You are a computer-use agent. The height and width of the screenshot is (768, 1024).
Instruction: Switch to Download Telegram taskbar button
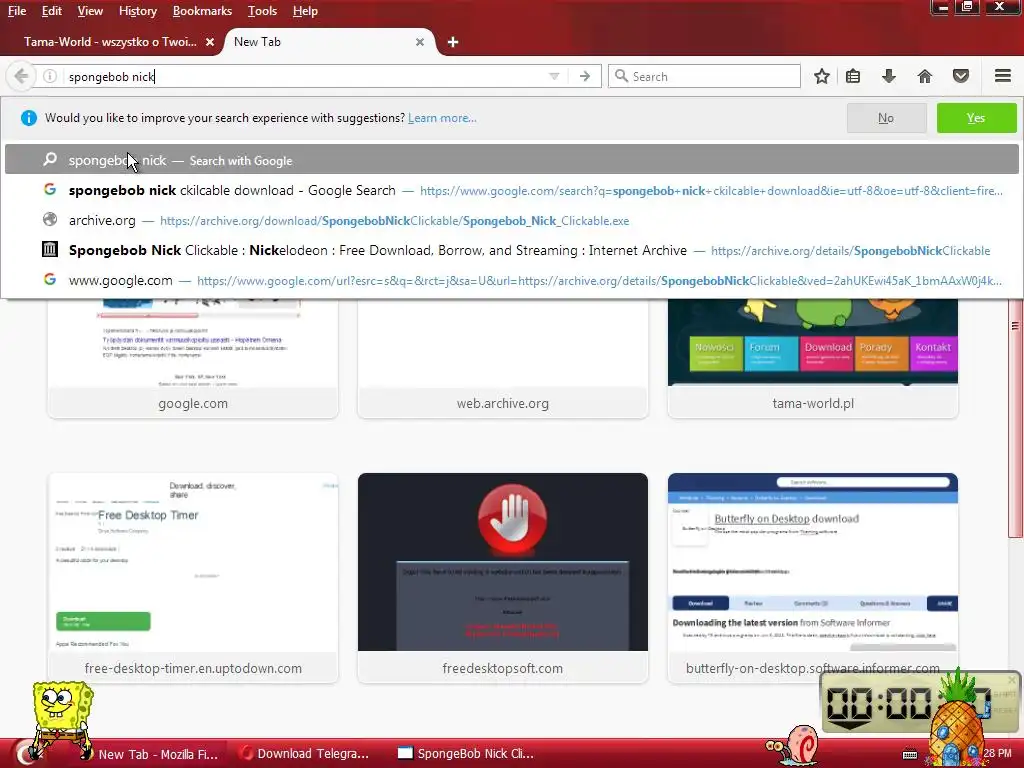(x=304, y=754)
